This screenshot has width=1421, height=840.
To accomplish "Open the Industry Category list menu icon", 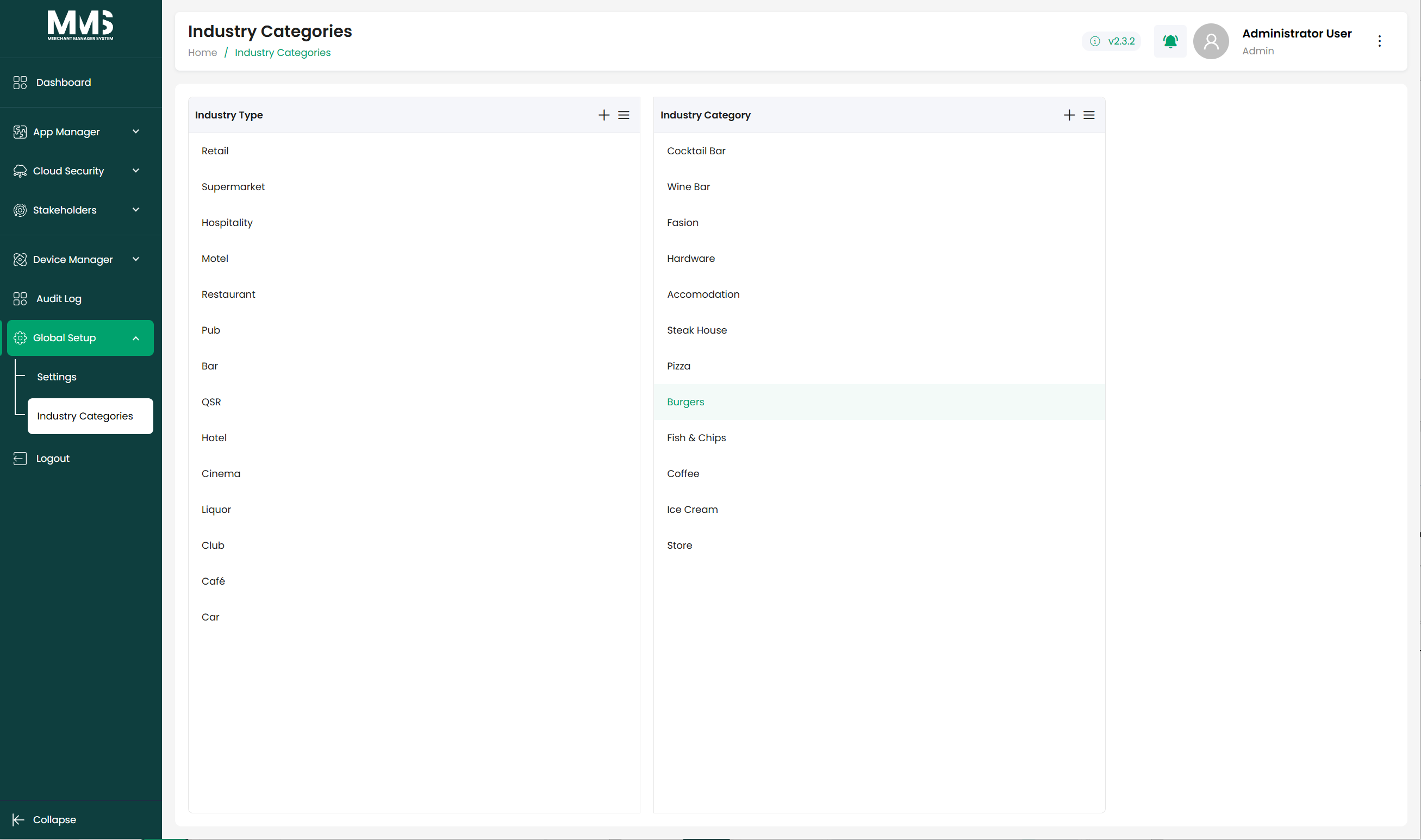I will pos(1089,115).
